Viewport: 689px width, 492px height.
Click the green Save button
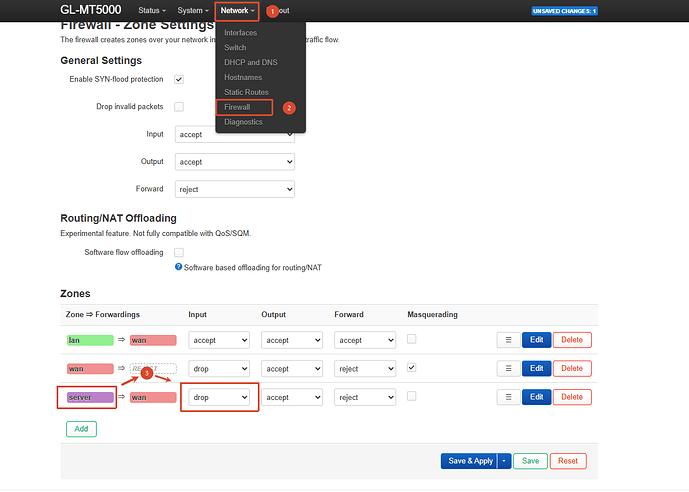530,461
